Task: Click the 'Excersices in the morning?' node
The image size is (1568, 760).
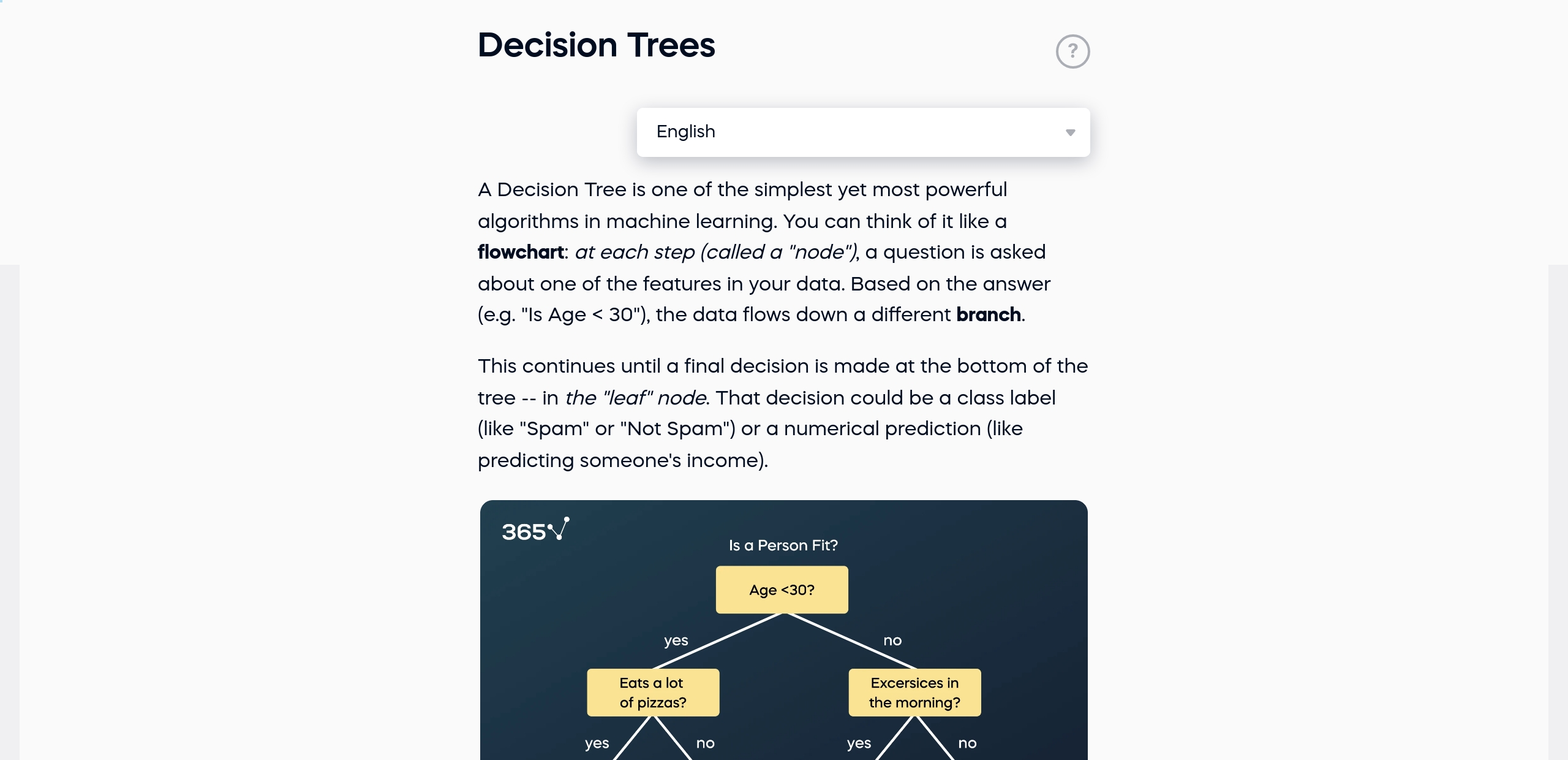Action: [913, 693]
